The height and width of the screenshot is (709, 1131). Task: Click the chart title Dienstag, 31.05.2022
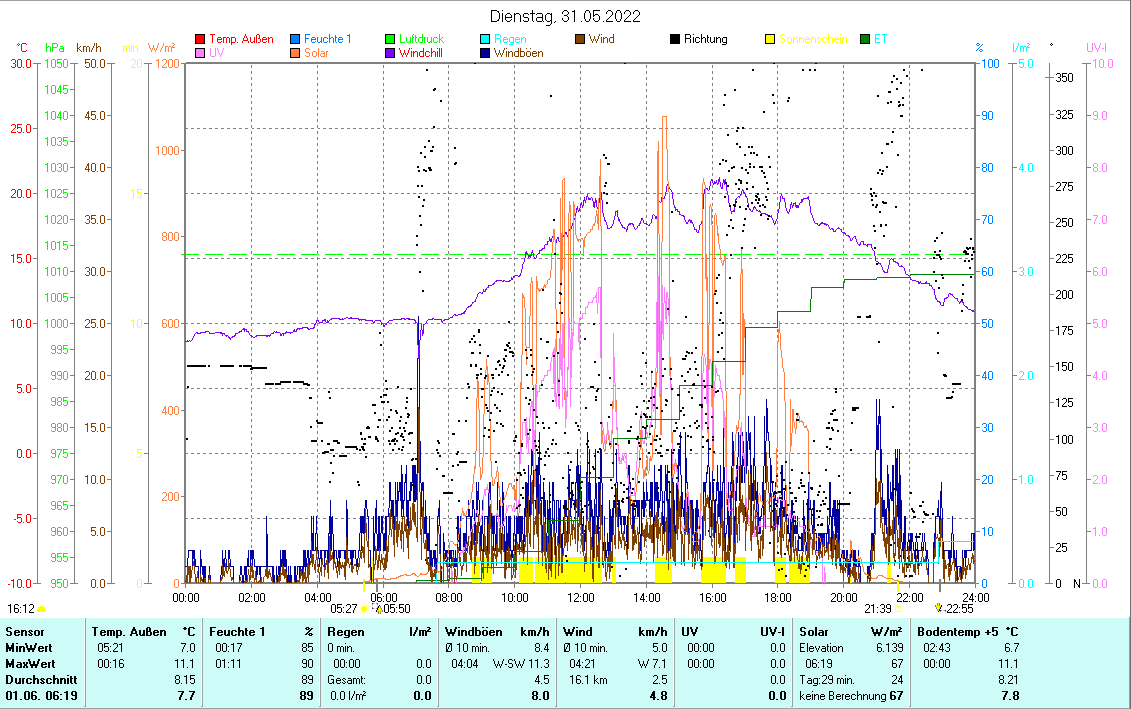(x=565, y=17)
